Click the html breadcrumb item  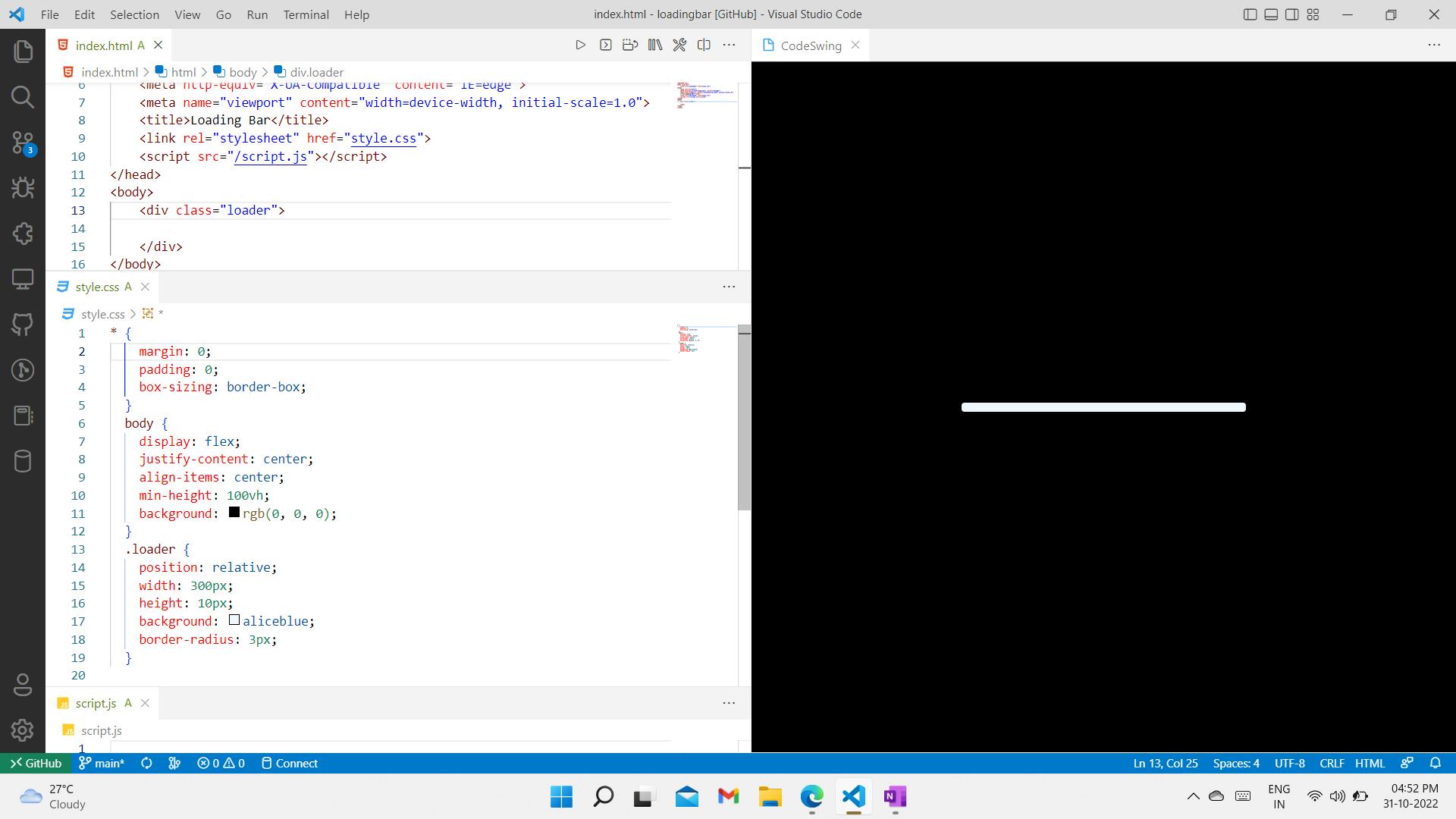175,72
